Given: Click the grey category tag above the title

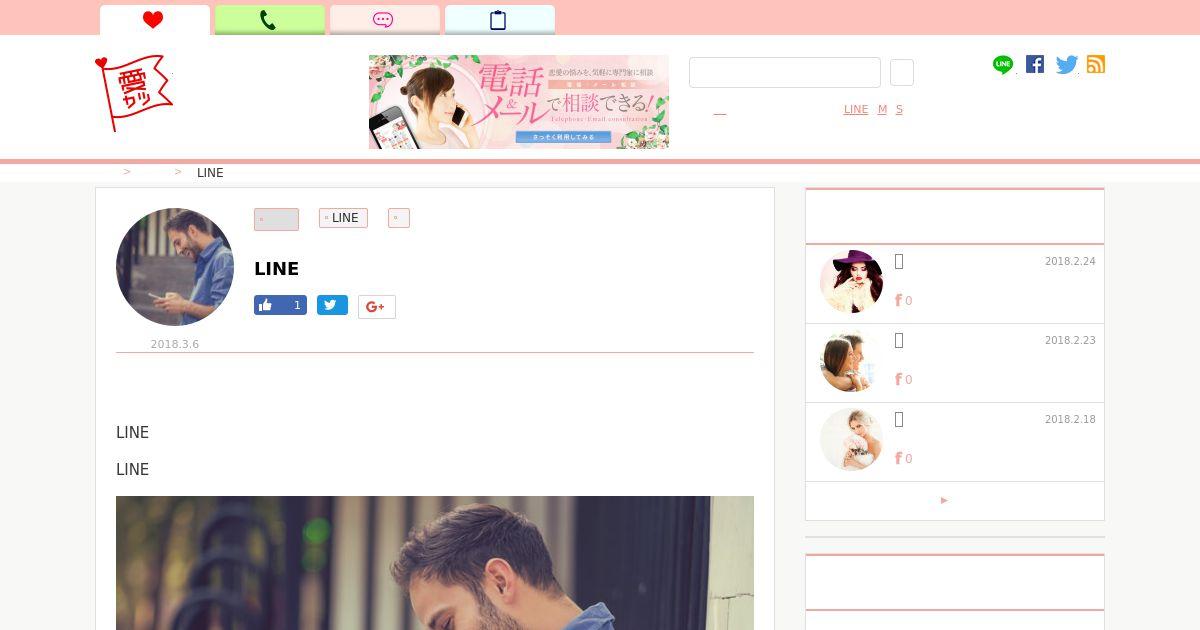Looking at the screenshot, I should [276, 219].
